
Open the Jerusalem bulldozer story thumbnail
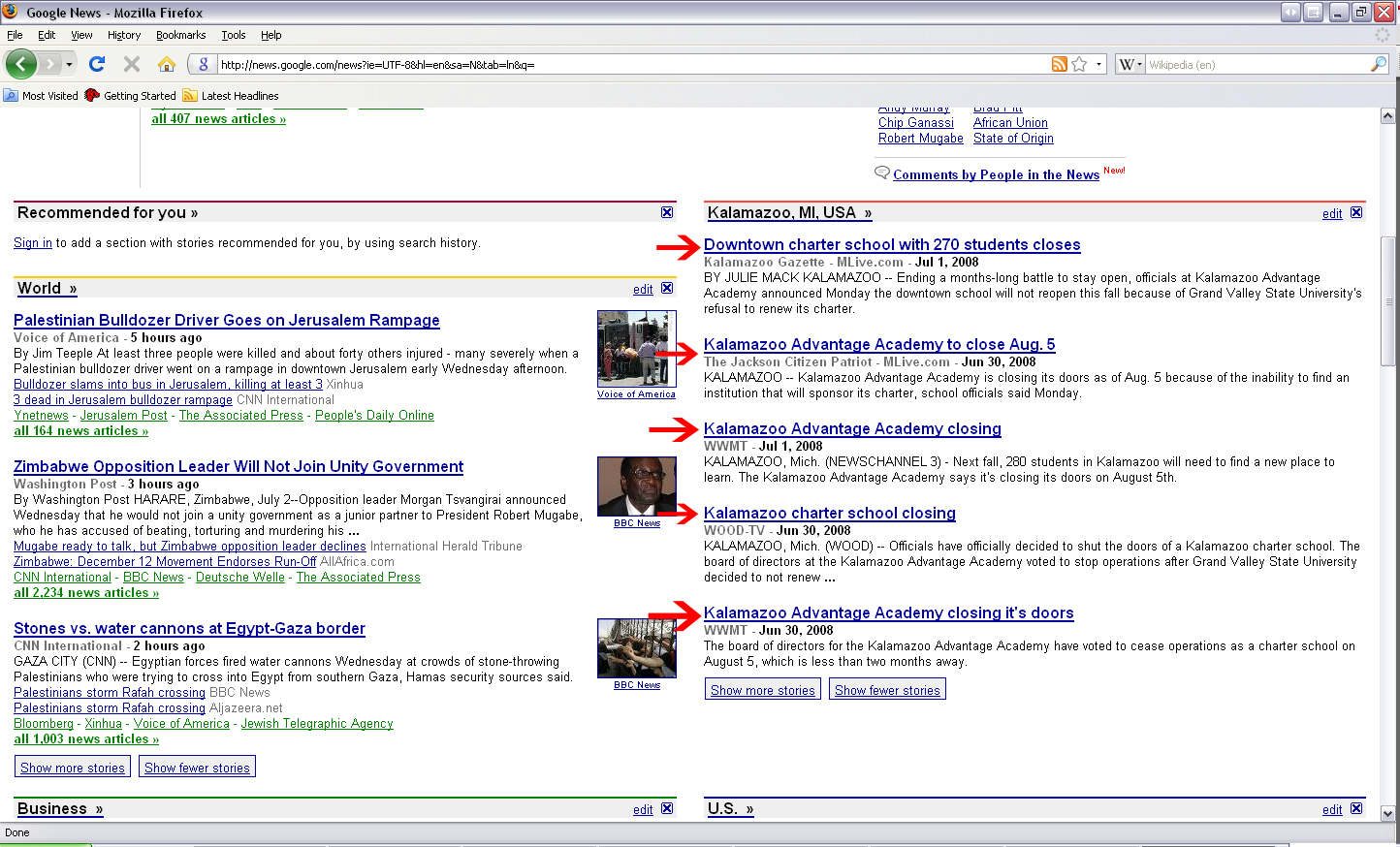(637, 349)
